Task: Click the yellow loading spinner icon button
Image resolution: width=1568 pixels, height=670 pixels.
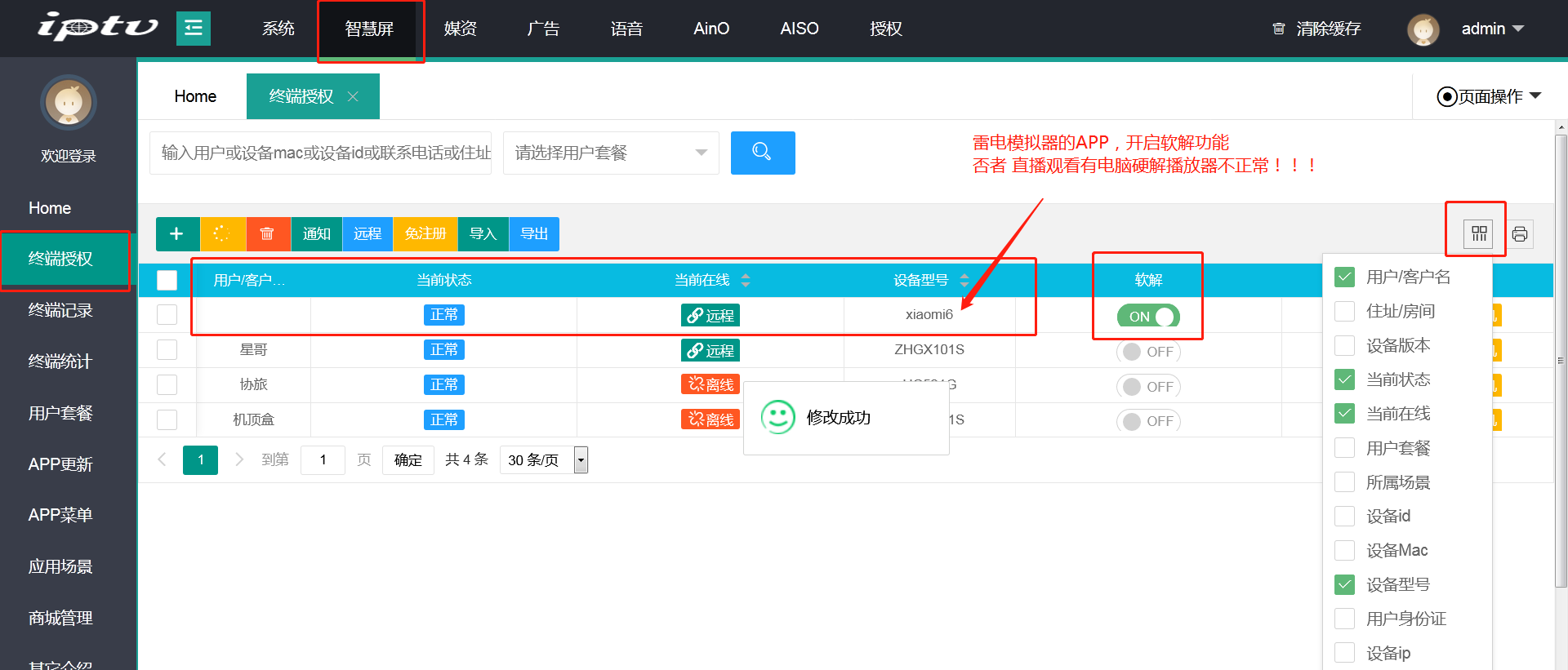Action: pyautogui.click(x=222, y=234)
